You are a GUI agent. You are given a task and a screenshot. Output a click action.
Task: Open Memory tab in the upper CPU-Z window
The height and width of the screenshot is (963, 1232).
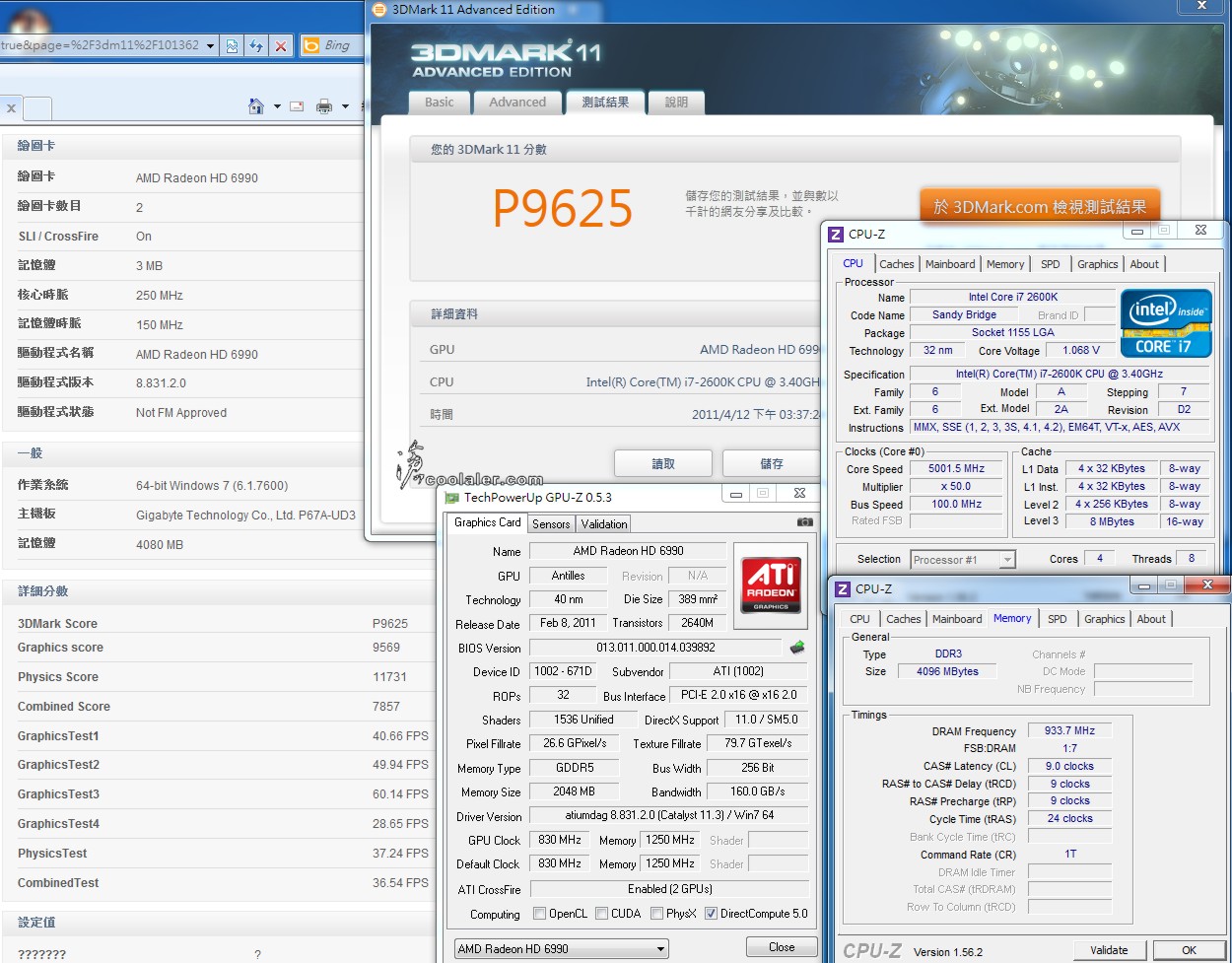1005,264
